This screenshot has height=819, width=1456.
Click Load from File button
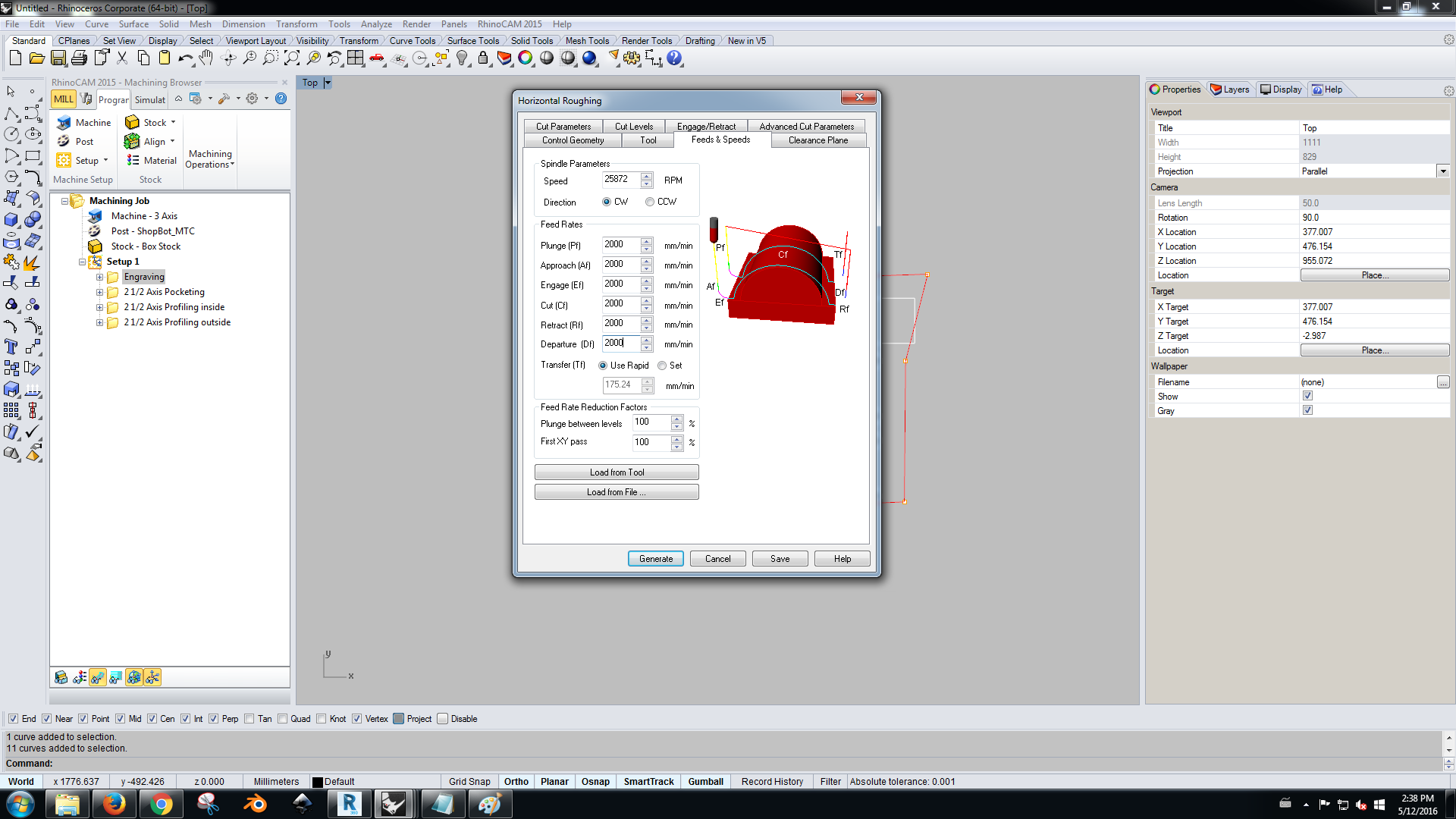point(617,492)
